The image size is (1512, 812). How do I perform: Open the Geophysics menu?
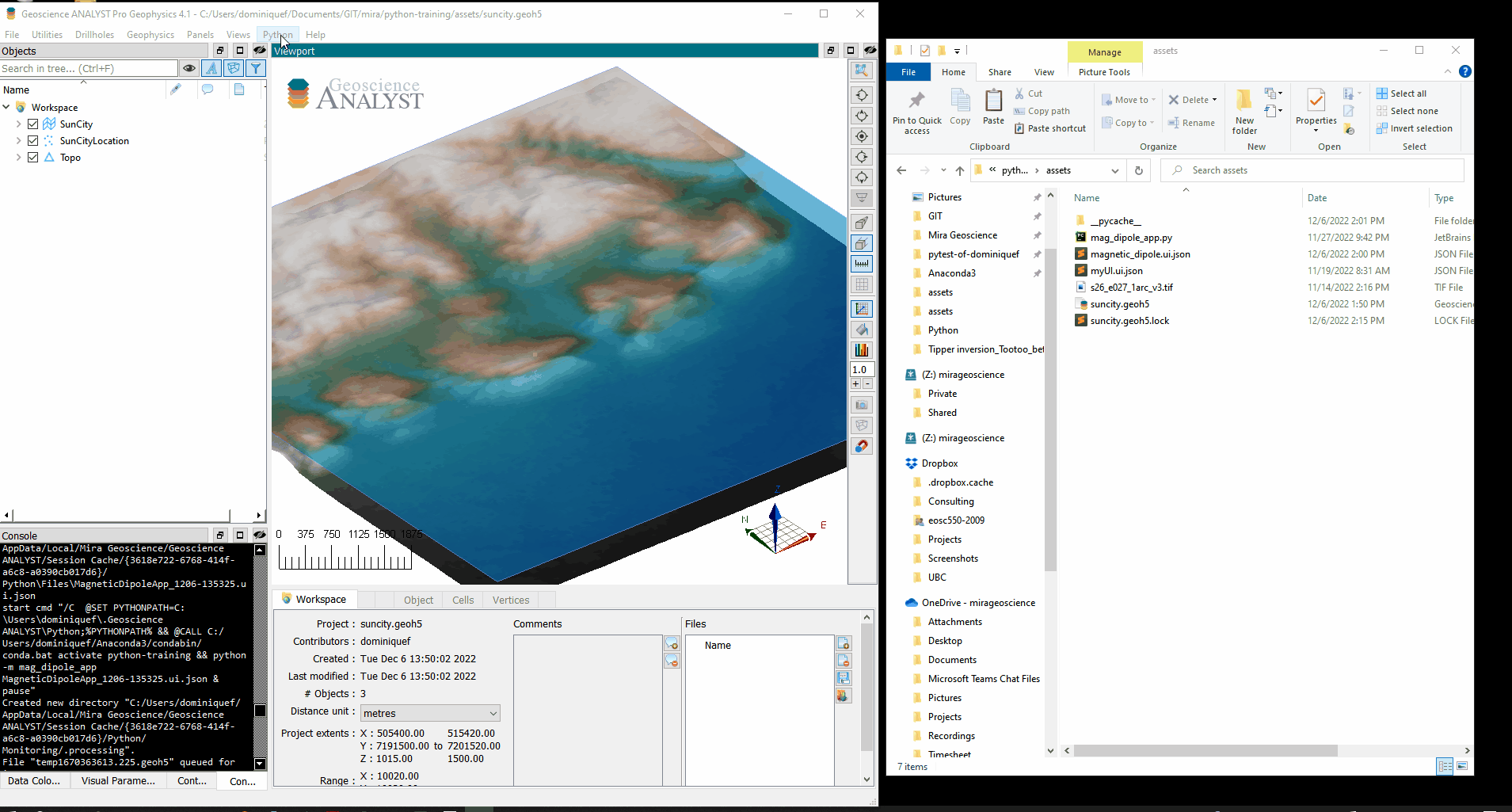pyautogui.click(x=150, y=35)
